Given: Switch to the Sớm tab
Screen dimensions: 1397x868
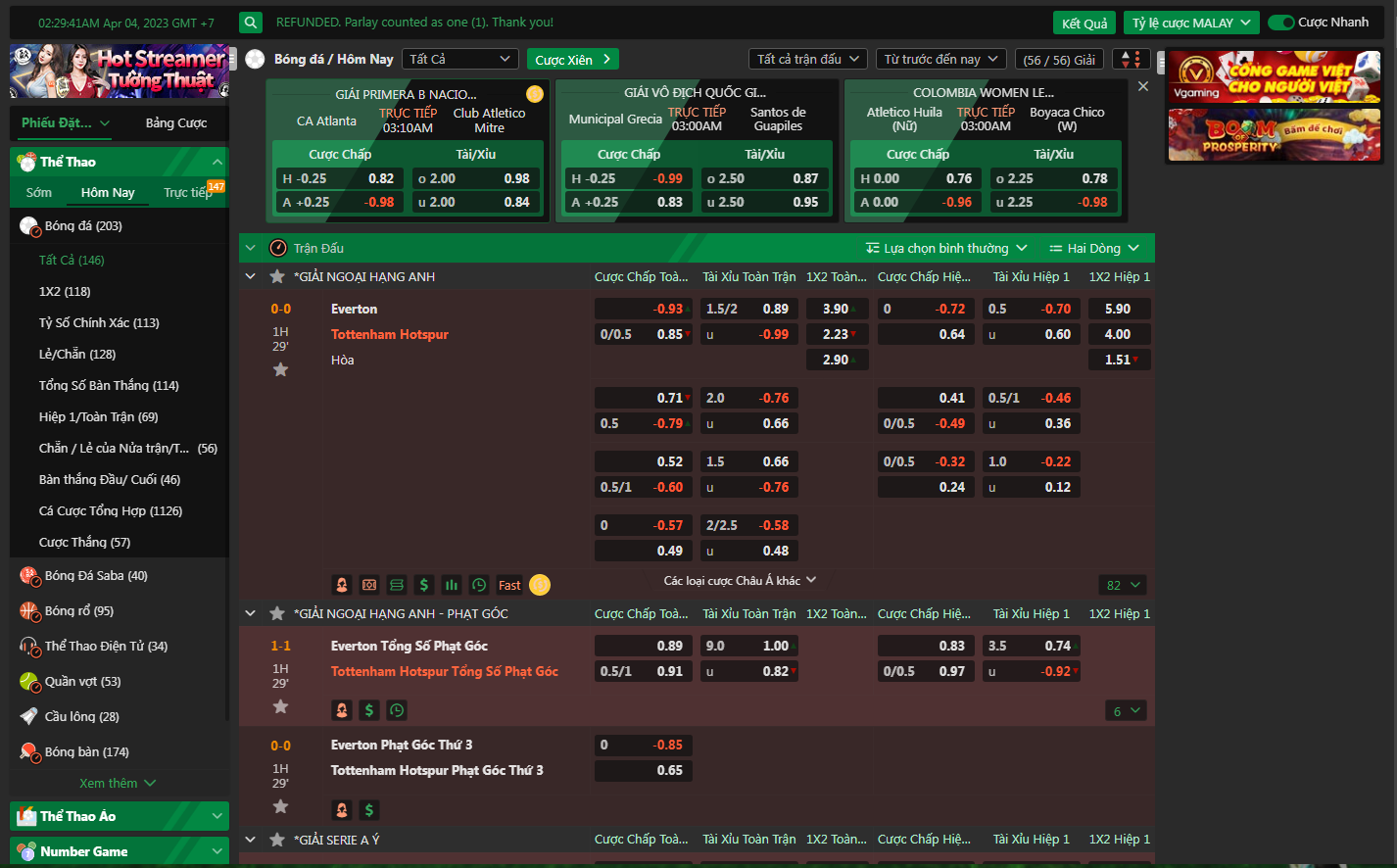Looking at the screenshot, I should pyautogui.click(x=39, y=193).
